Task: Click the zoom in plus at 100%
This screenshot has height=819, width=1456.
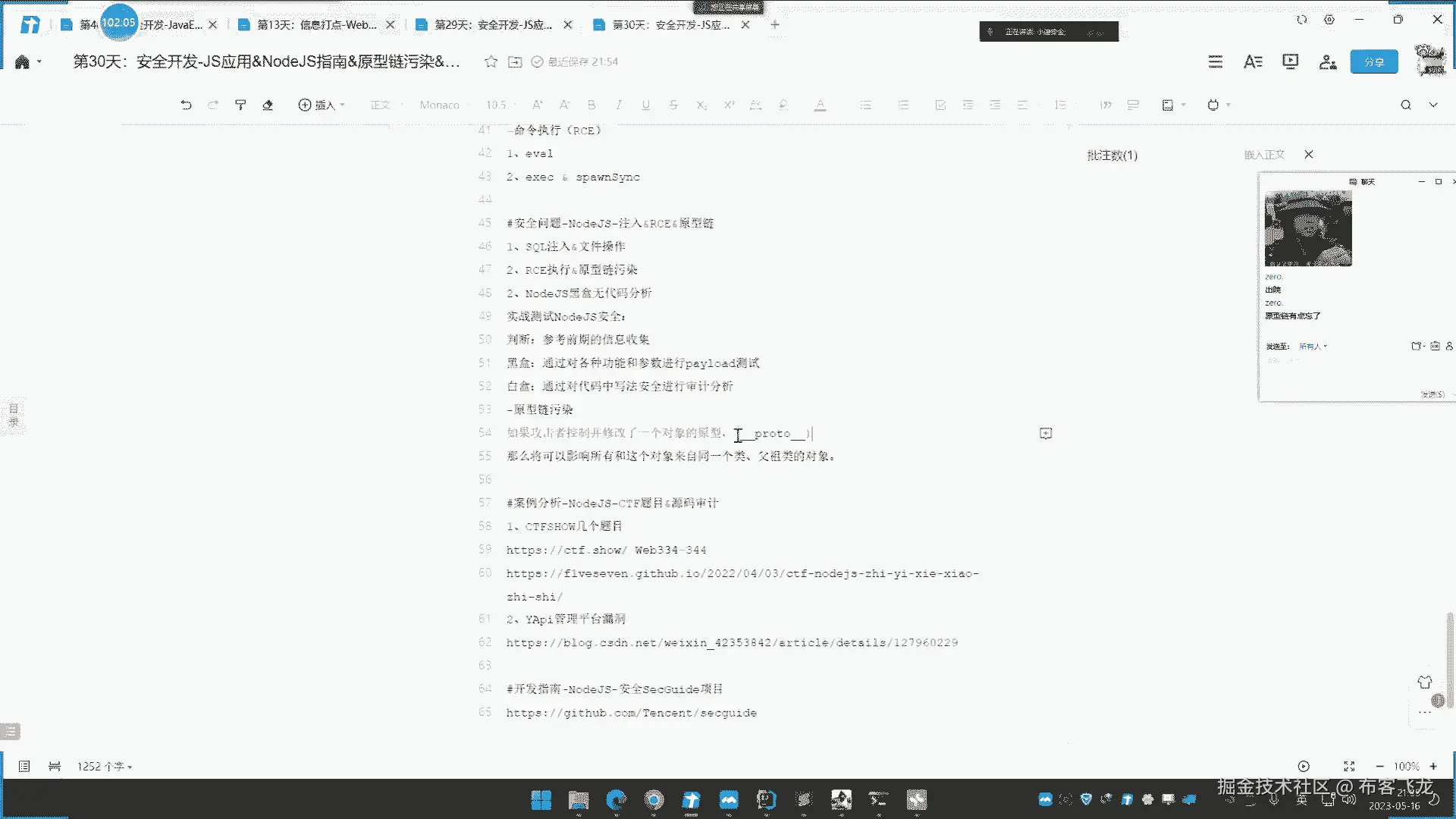Action: (1433, 767)
